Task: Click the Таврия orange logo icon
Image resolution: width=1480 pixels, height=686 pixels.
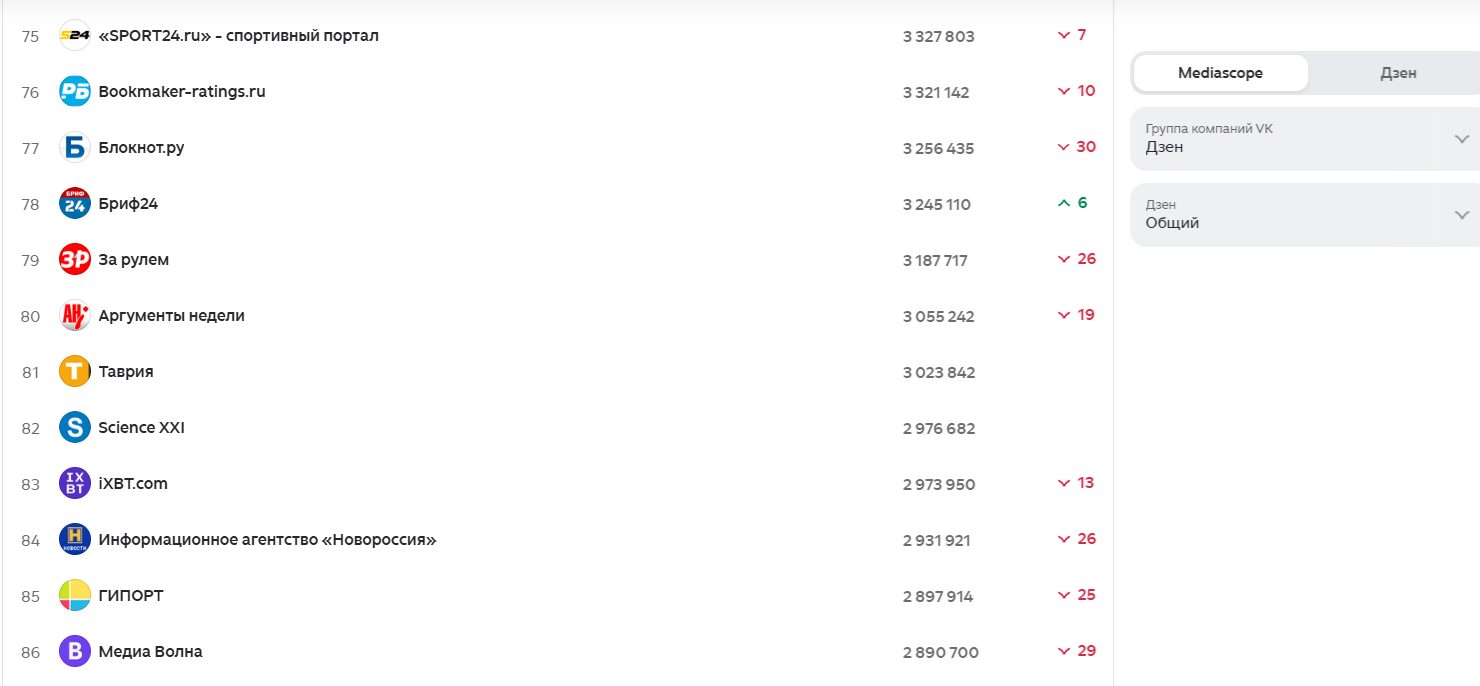Action: pyautogui.click(x=75, y=372)
